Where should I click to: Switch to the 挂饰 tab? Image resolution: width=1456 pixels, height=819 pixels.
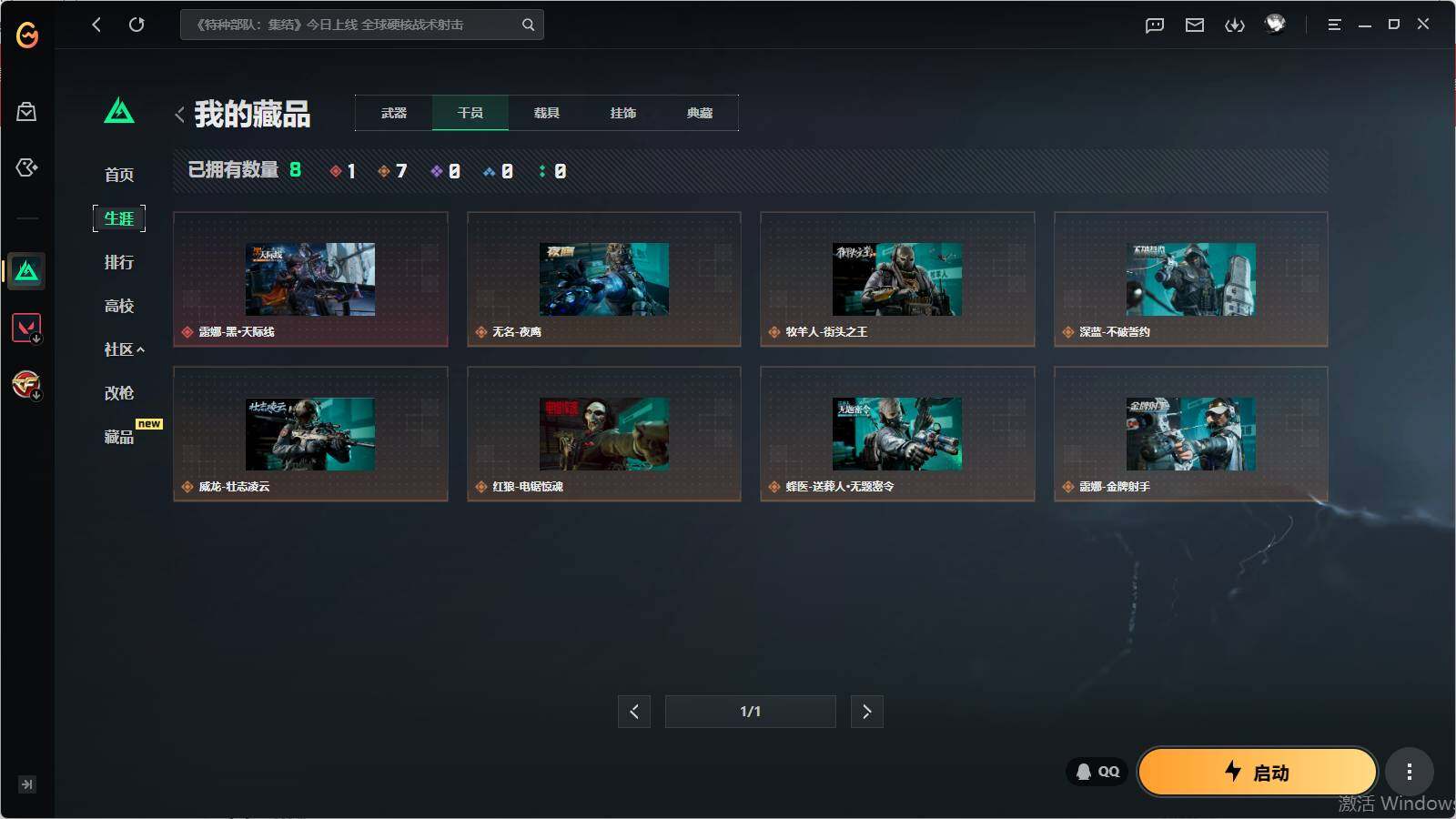[x=623, y=113]
